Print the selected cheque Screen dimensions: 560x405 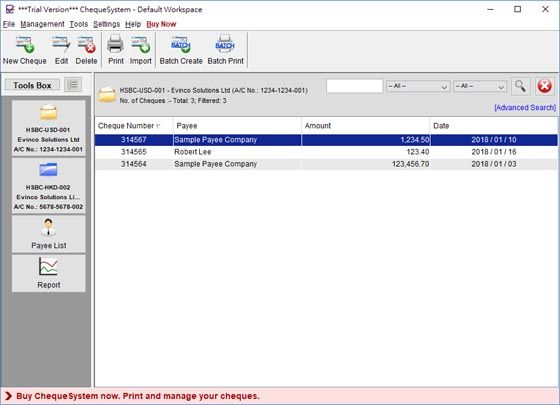[x=116, y=50]
